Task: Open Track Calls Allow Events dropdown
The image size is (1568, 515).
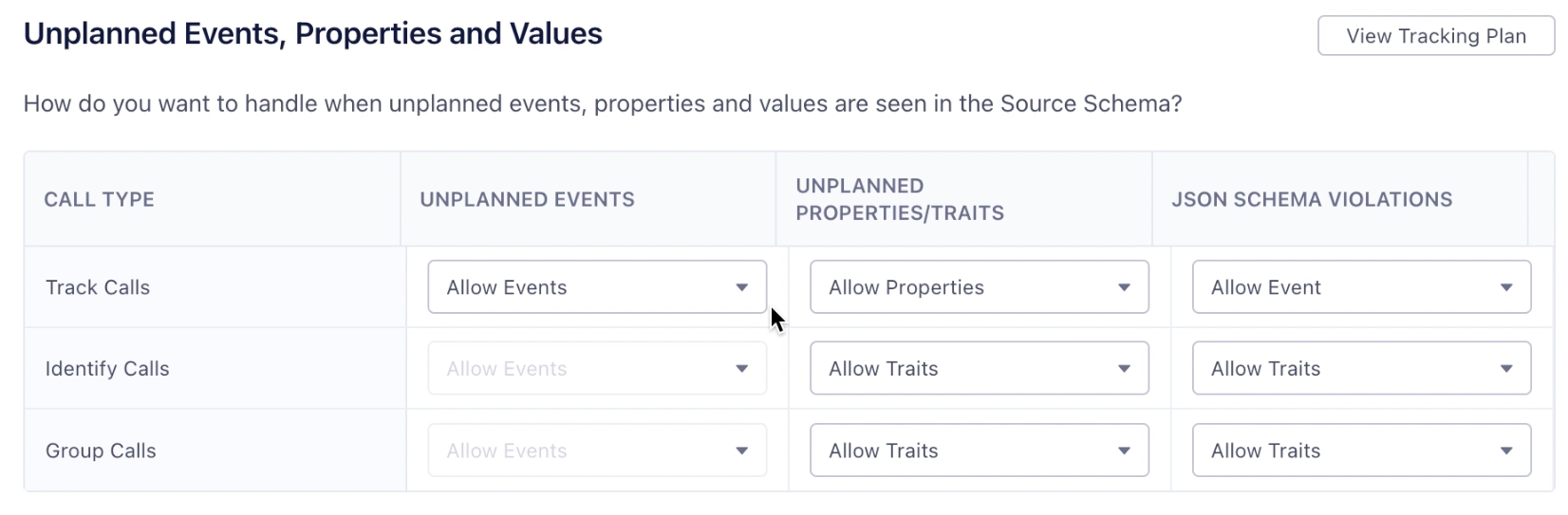Action: pos(597,287)
